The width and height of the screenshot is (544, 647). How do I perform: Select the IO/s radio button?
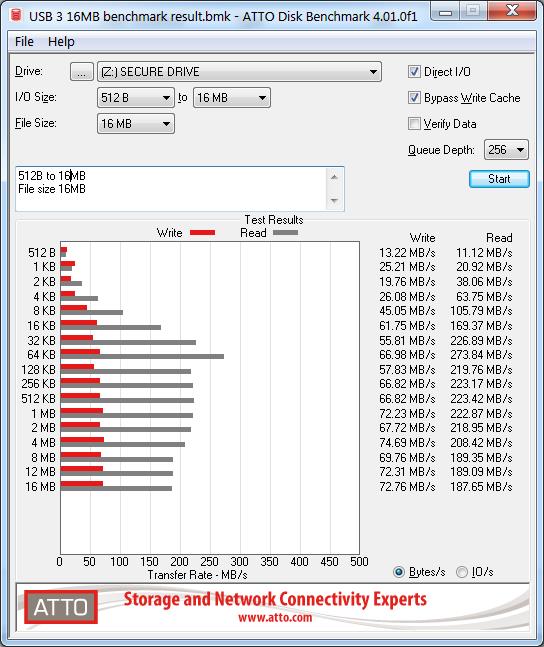(462, 572)
